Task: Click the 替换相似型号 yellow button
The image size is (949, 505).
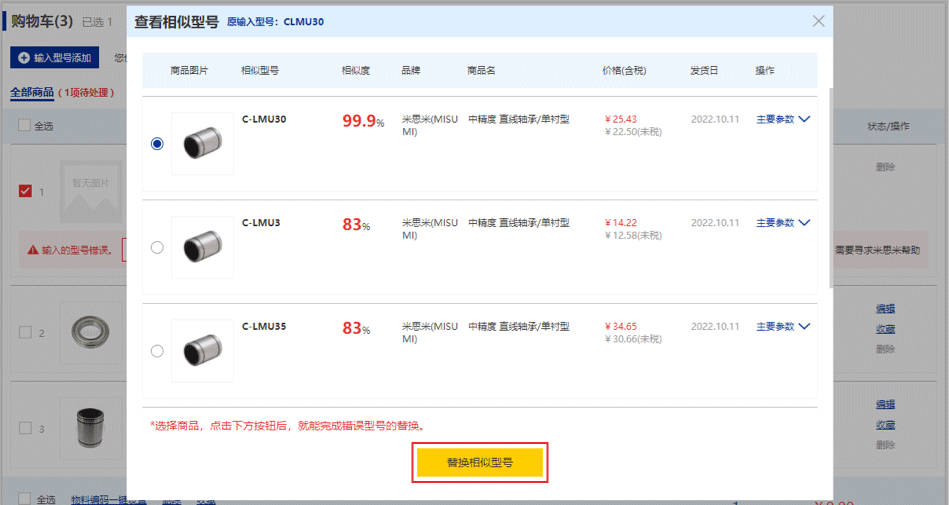Action: (x=480, y=463)
